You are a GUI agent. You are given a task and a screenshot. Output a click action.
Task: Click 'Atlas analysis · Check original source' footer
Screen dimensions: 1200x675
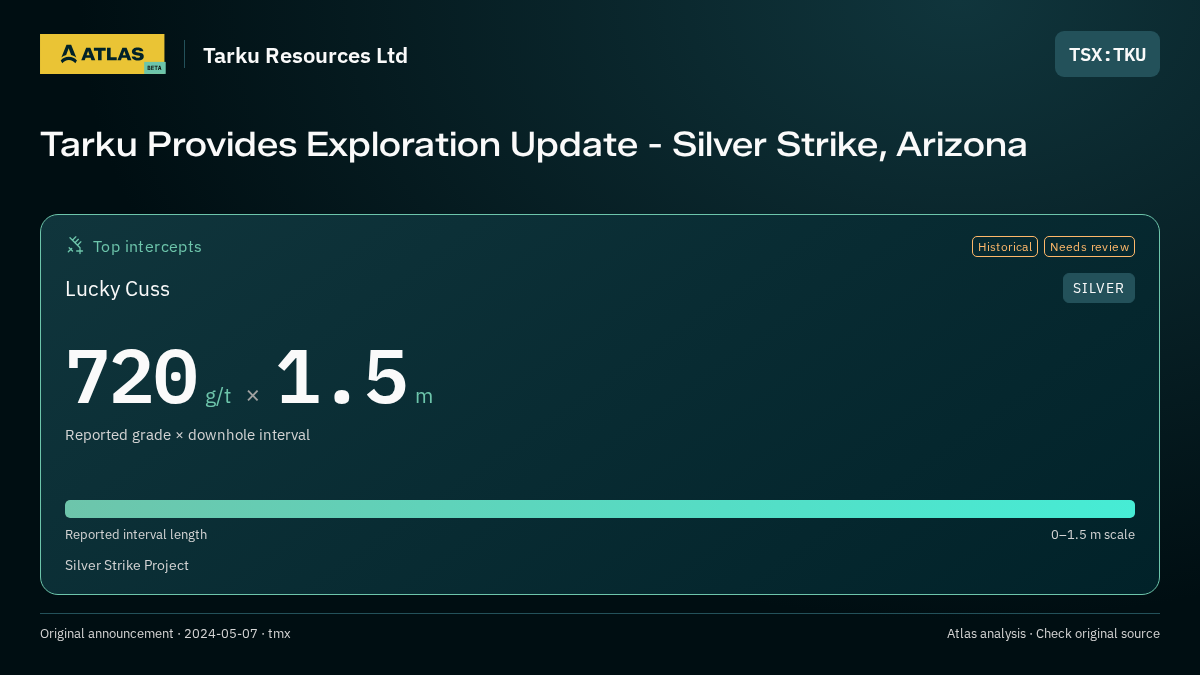(x=1053, y=633)
